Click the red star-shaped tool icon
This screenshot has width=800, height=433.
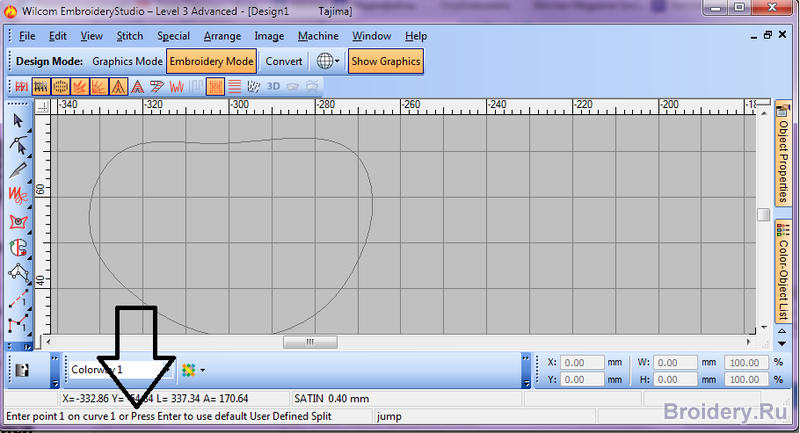point(18,220)
